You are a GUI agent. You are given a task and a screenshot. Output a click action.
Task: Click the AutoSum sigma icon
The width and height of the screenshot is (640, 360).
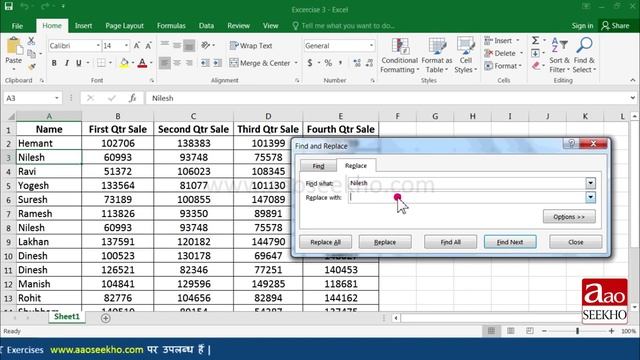536,40
